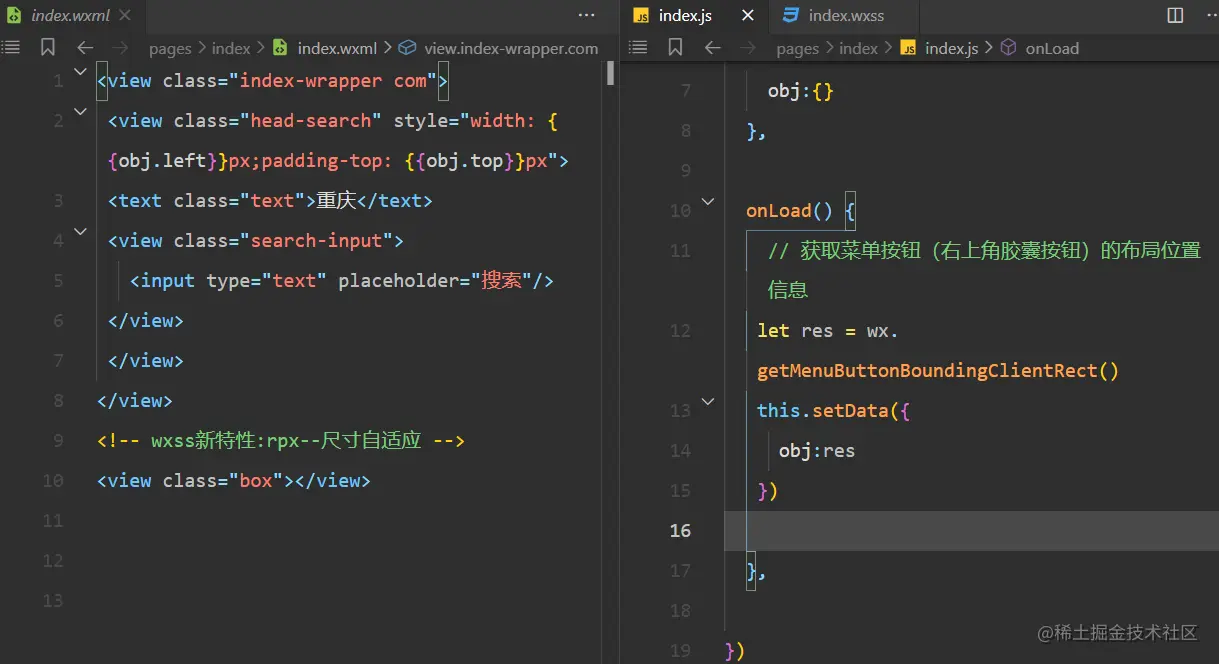Click 'index-wrapper com' class on line 1

(333, 81)
